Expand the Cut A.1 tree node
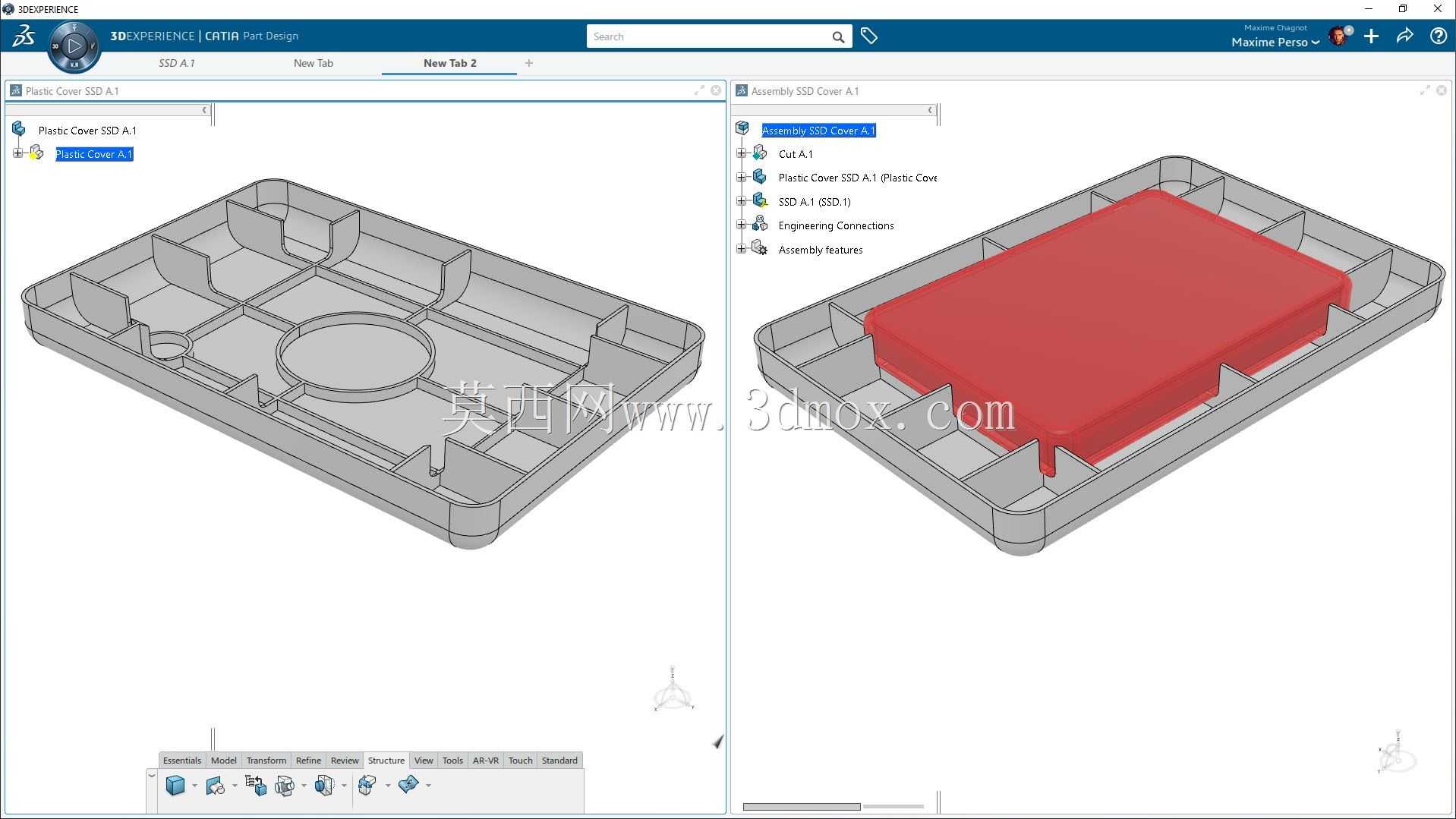This screenshot has width=1456, height=819. tap(742, 153)
